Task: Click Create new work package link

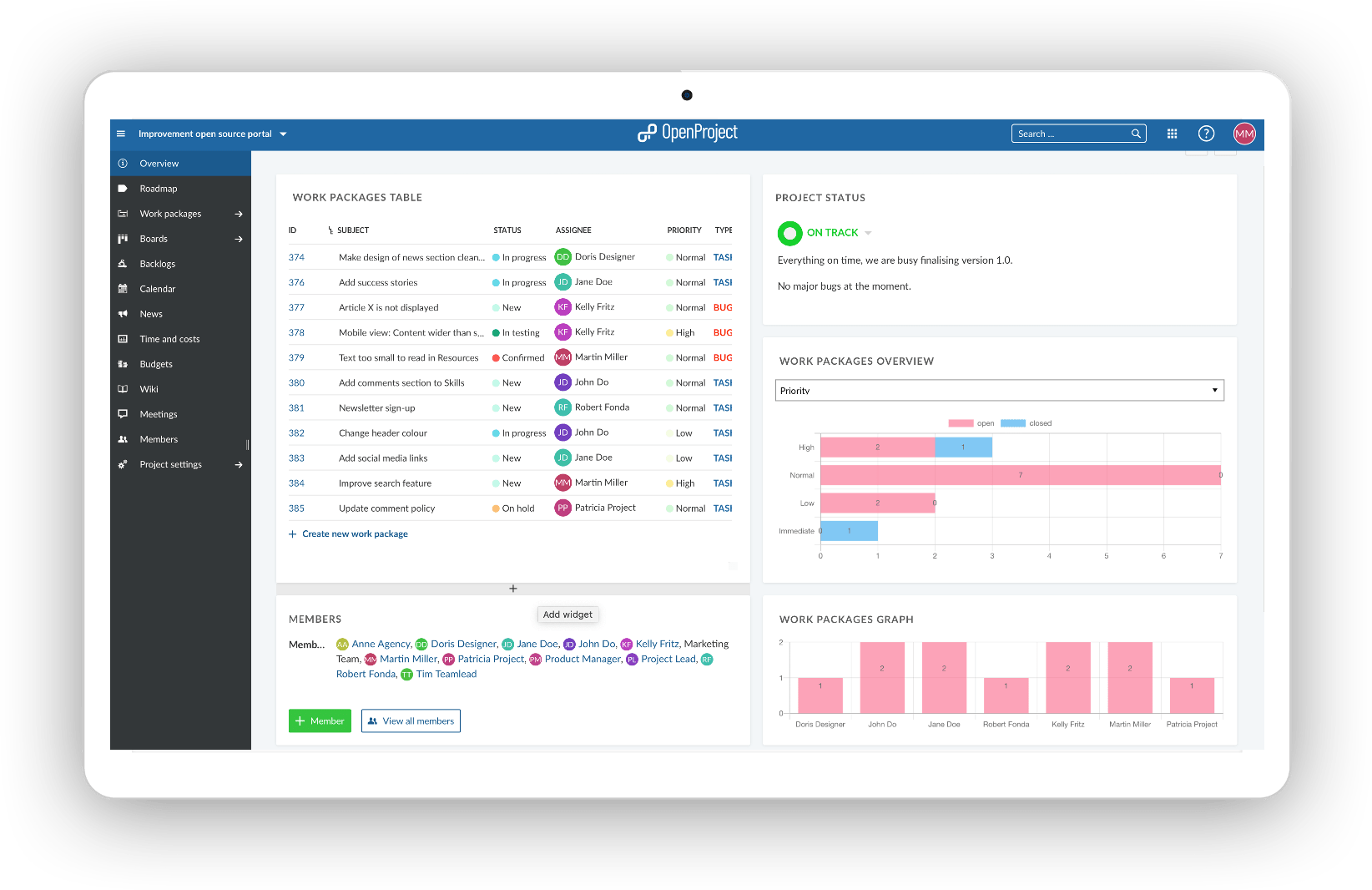Action: (x=355, y=534)
